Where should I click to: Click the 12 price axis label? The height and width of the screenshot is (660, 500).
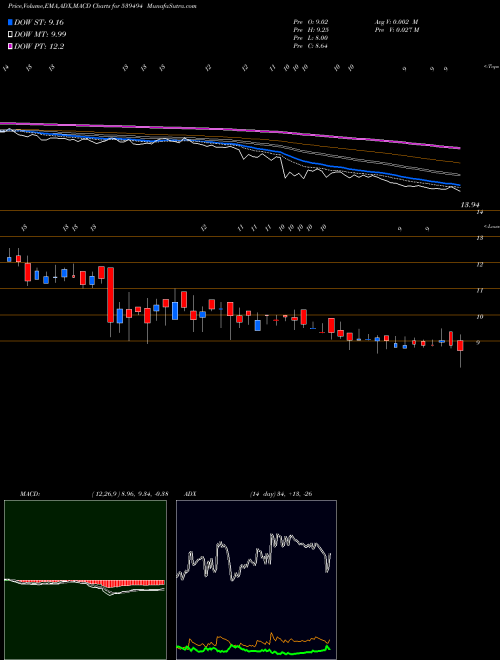(x=479, y=264)
